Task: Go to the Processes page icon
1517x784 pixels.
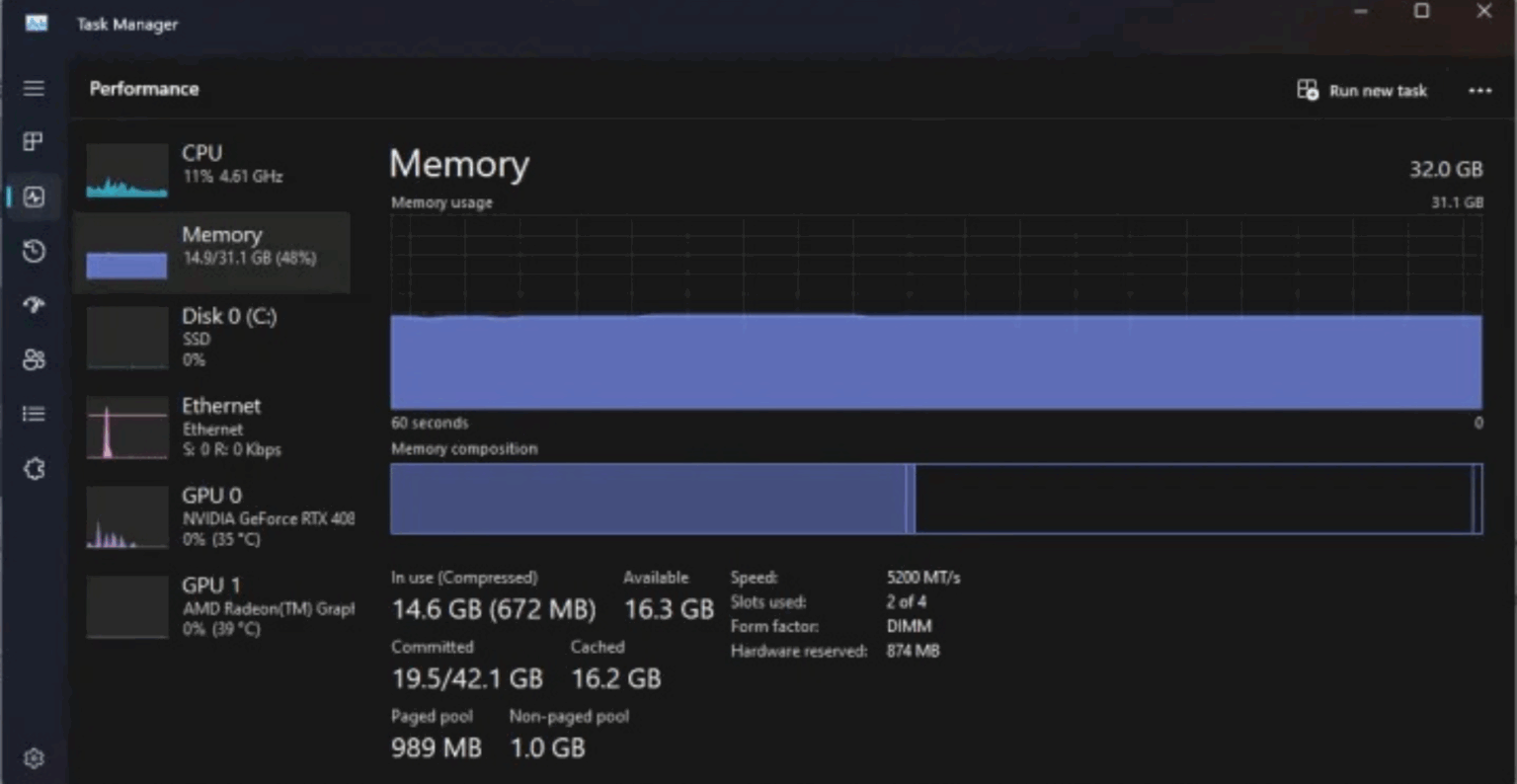Action: (34, 142)
